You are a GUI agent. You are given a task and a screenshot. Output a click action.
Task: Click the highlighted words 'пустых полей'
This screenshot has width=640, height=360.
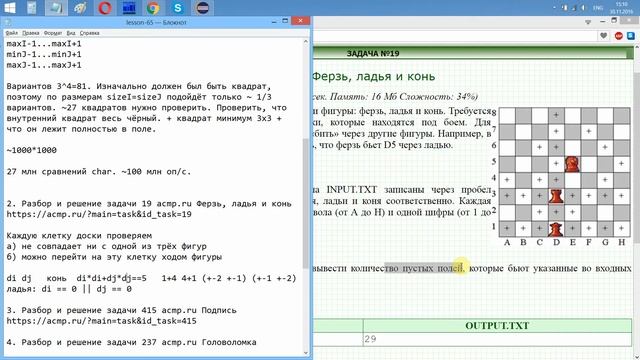coord(433,268)
